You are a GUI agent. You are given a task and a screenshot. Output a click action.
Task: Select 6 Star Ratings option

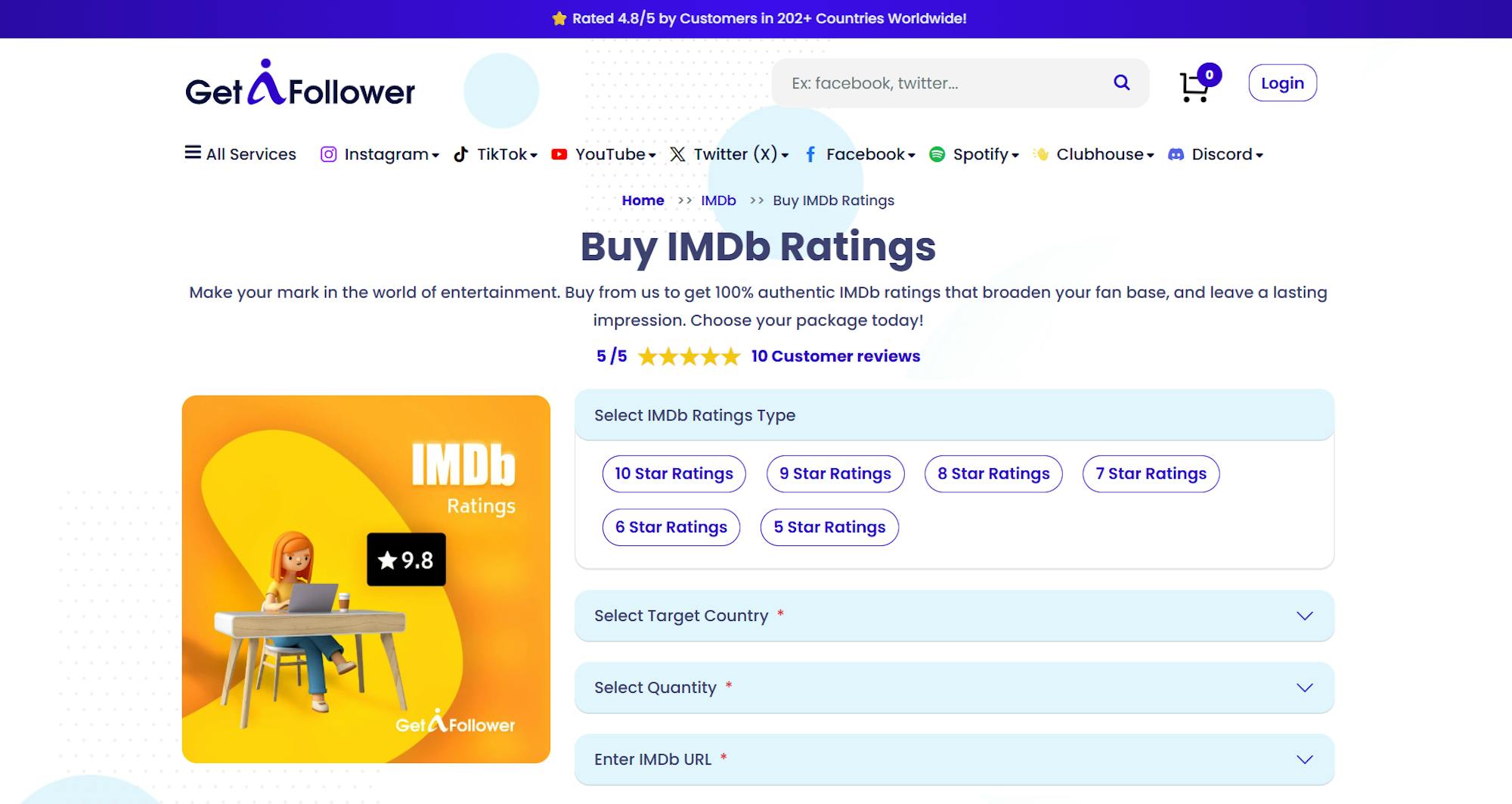click(671, 527)
